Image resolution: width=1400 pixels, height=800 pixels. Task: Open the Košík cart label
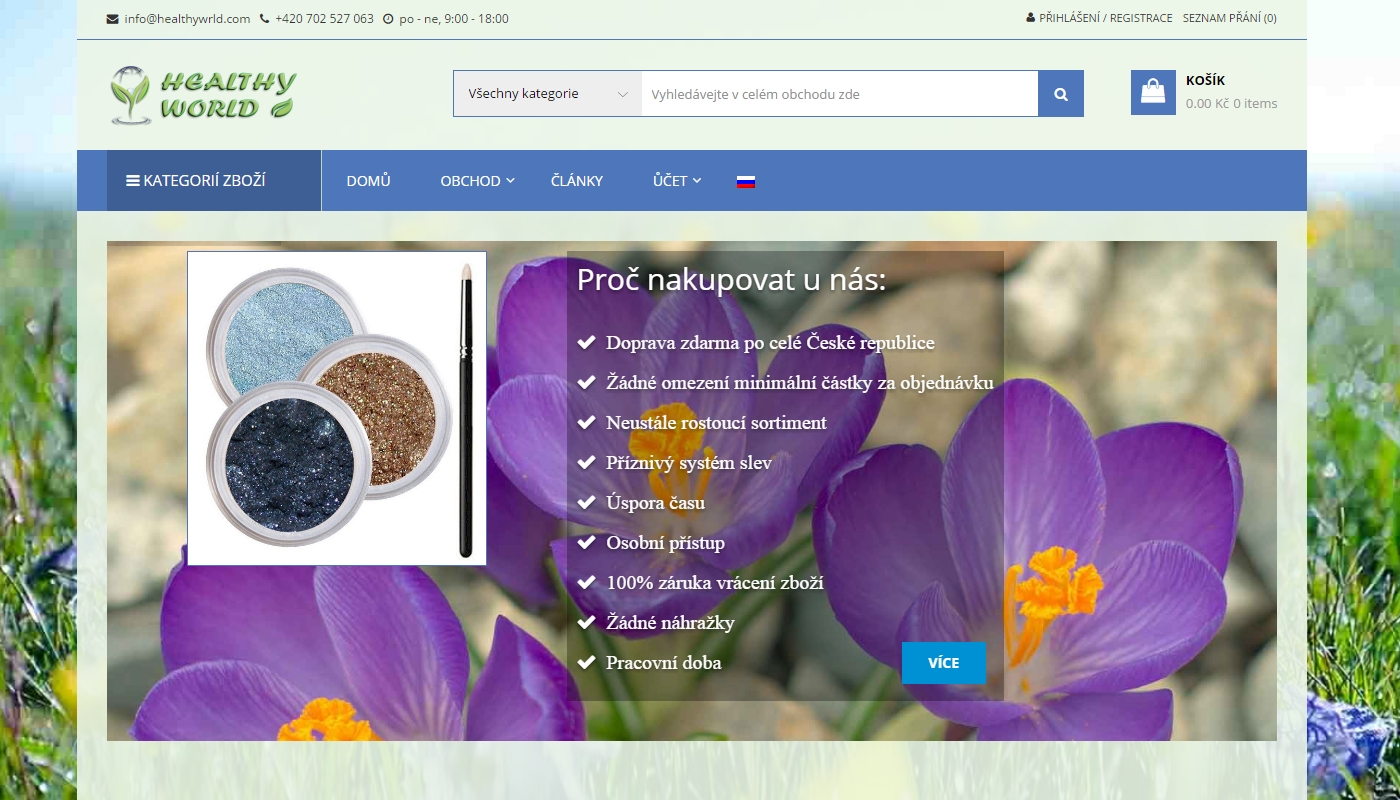1205,81
